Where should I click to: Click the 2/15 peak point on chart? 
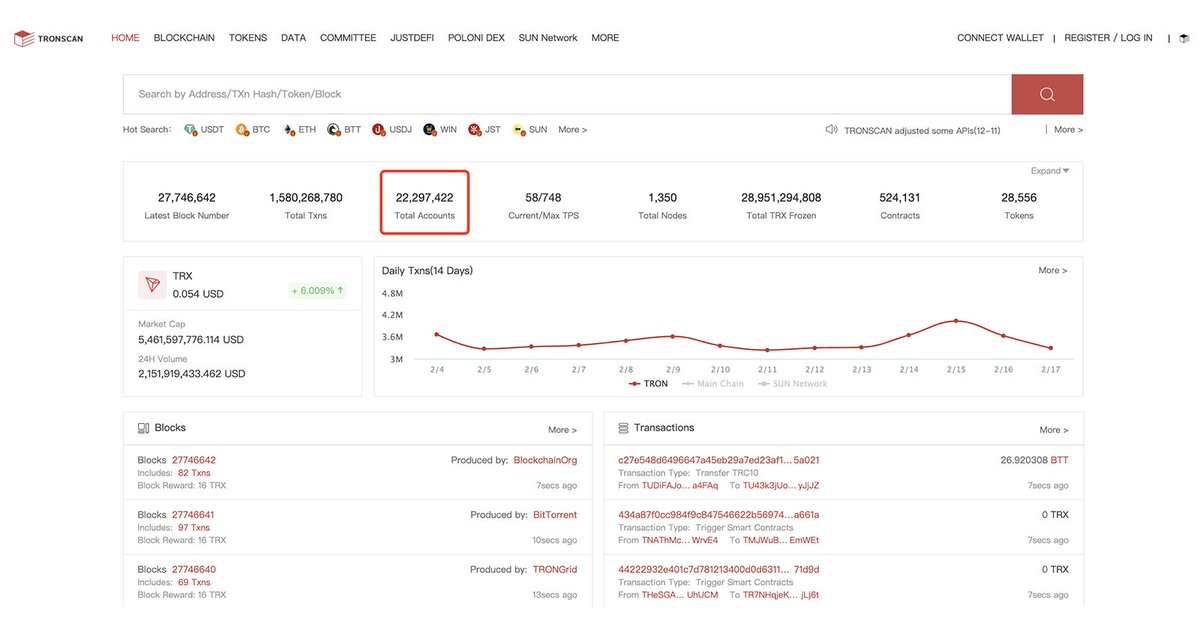point(956,321)
